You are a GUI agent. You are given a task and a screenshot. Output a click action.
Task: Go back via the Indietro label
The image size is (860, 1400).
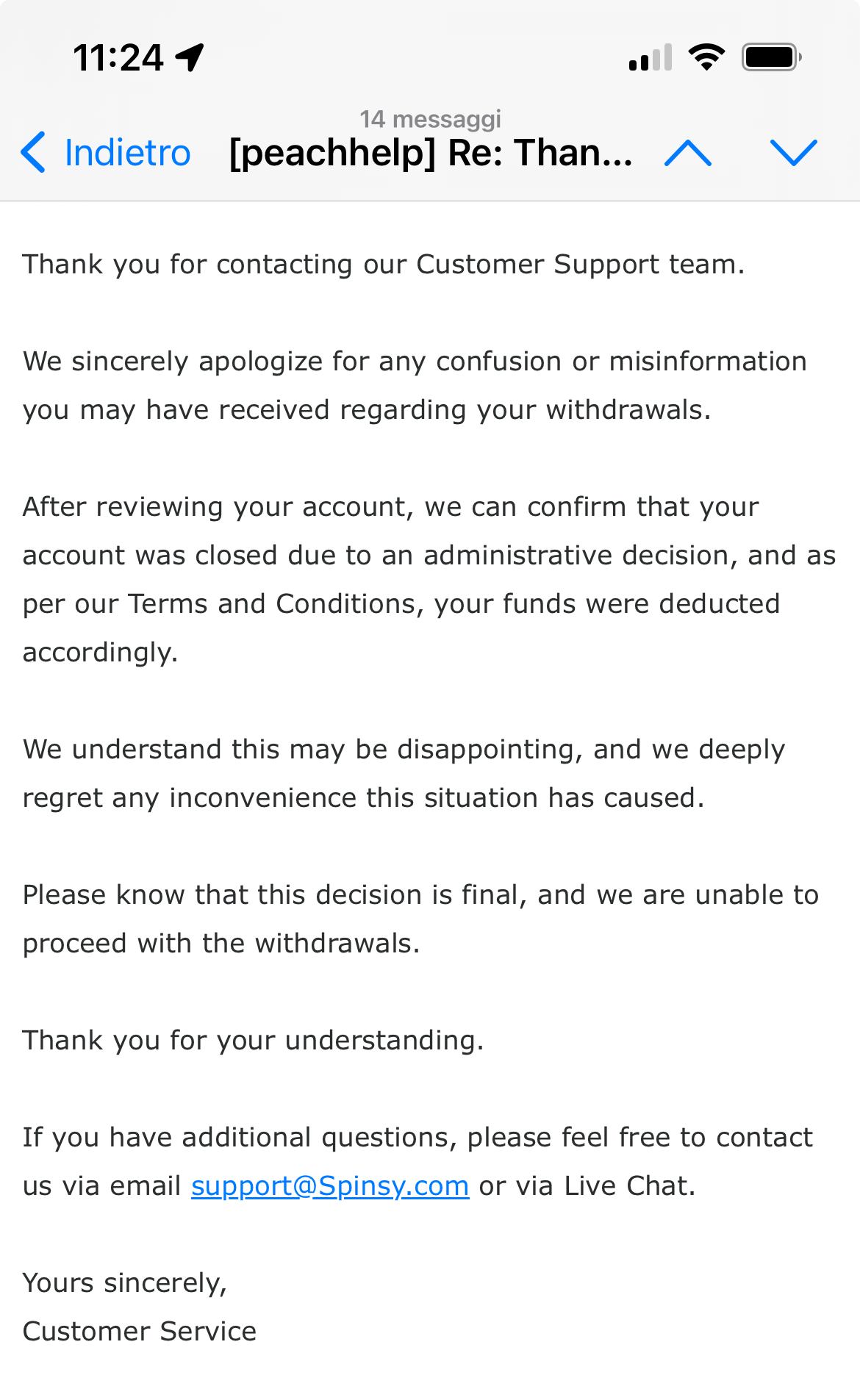coord(127,153)
